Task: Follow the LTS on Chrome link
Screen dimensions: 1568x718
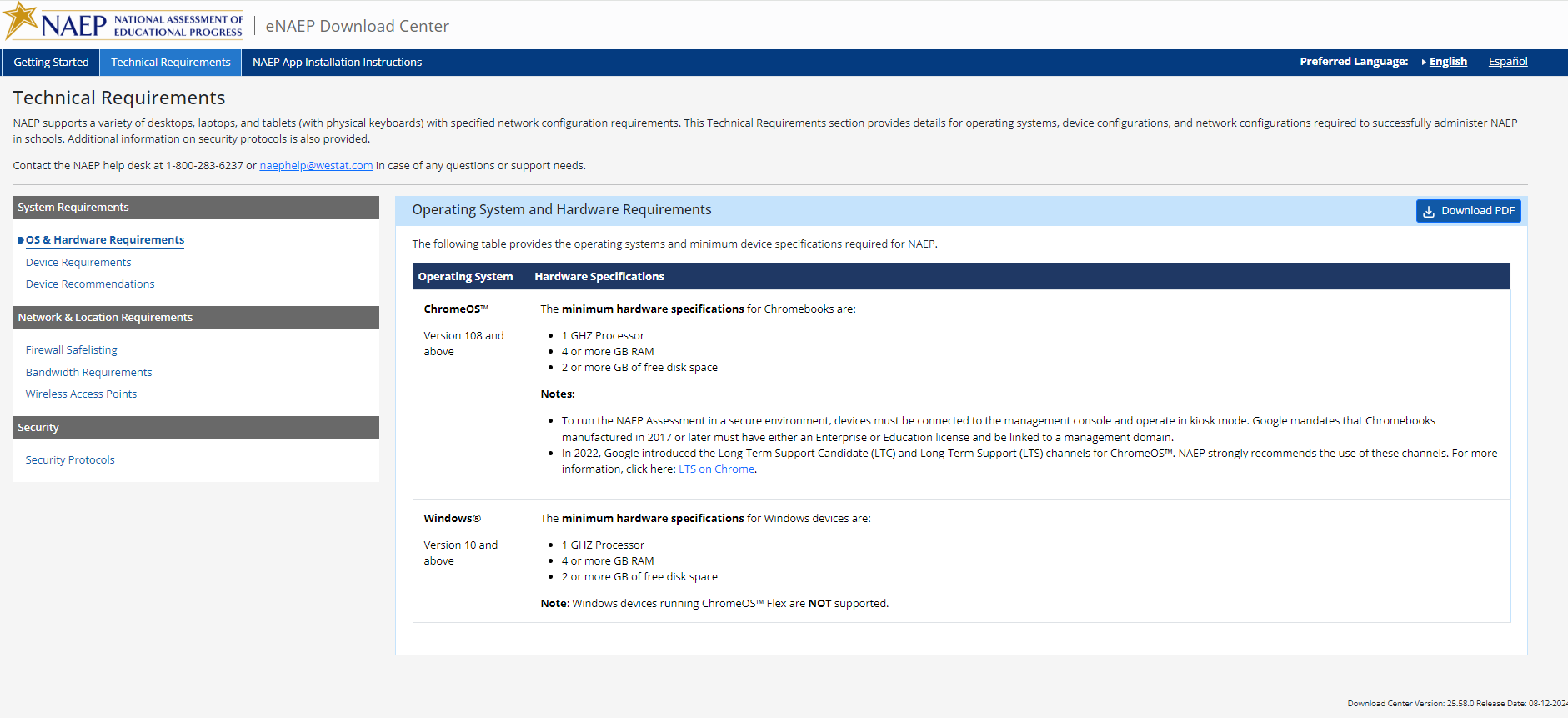Action: 716,469
